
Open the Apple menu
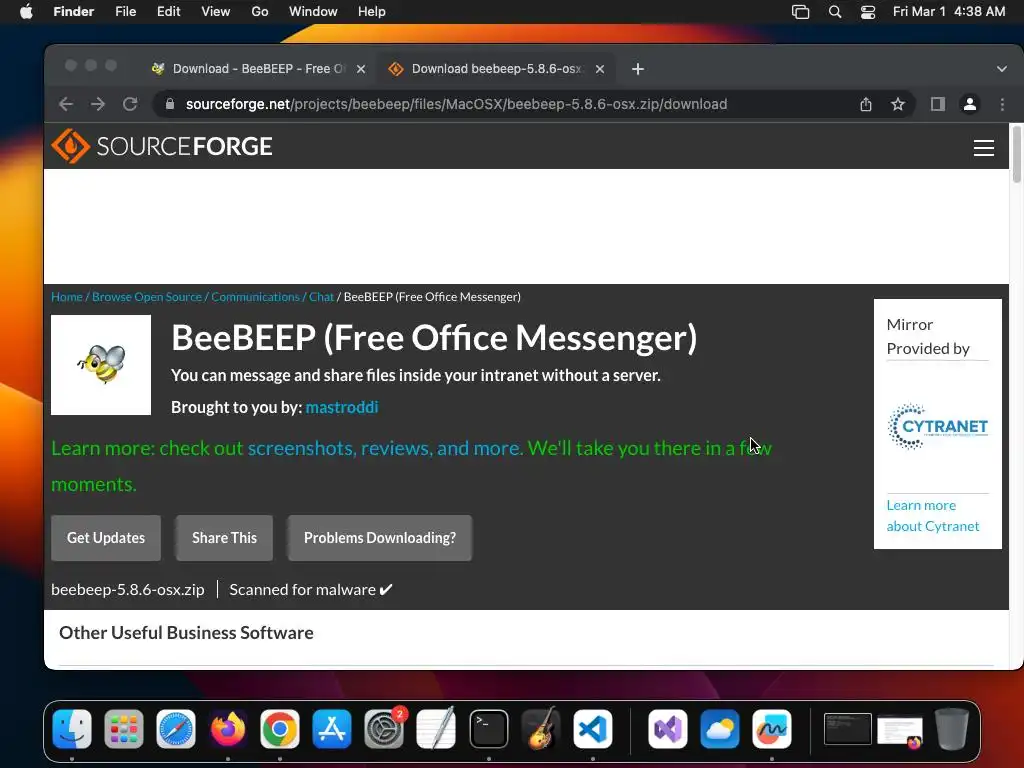25,12
